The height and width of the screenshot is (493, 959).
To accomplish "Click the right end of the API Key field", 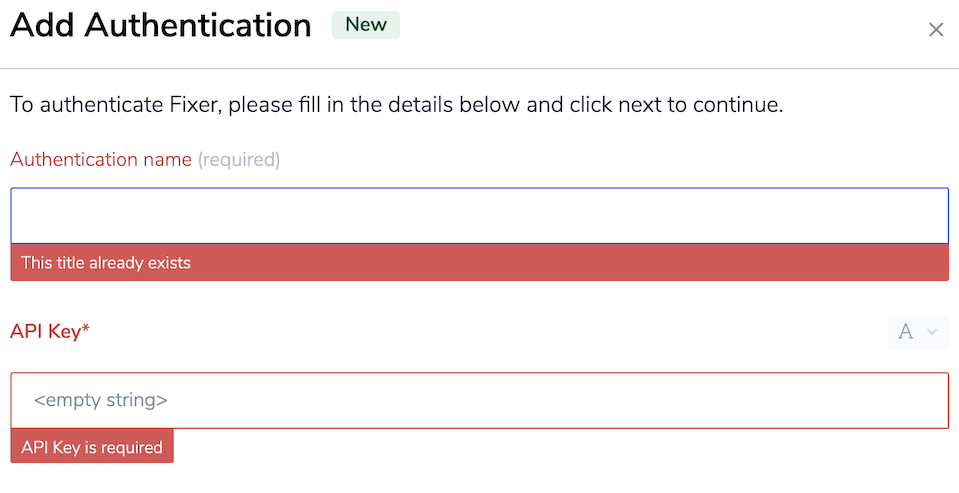I will (x=920, y=400).
